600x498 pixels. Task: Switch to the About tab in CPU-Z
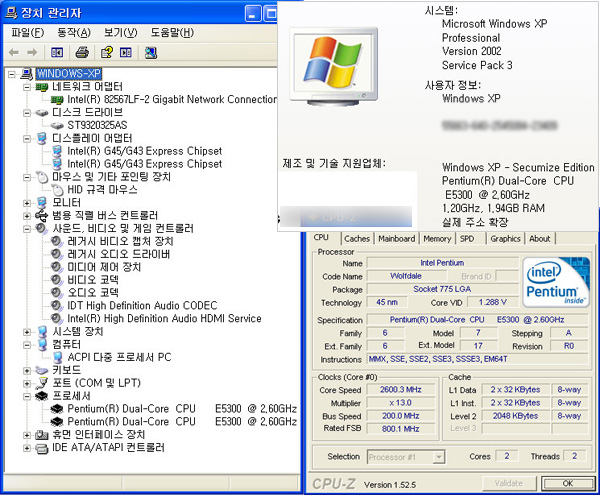[x=540, y=239]
